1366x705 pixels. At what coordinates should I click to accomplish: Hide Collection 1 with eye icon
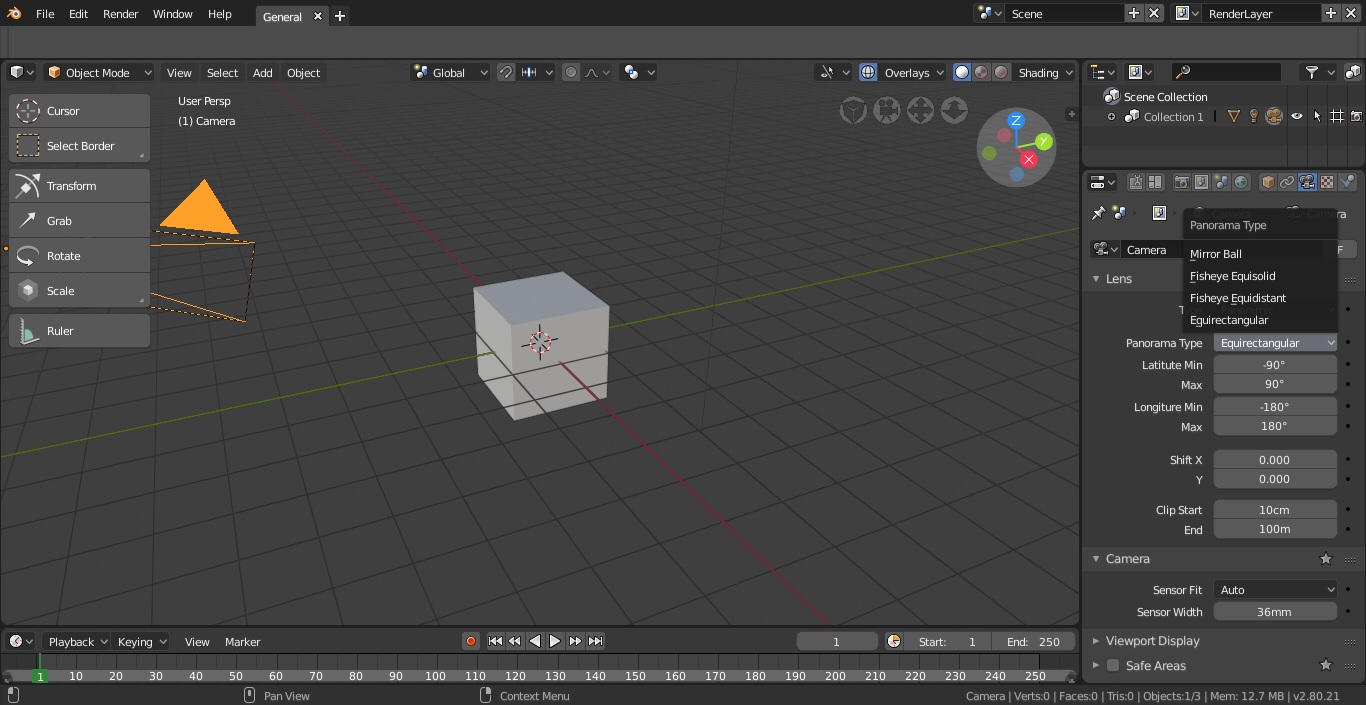[x=1297, y=117]
